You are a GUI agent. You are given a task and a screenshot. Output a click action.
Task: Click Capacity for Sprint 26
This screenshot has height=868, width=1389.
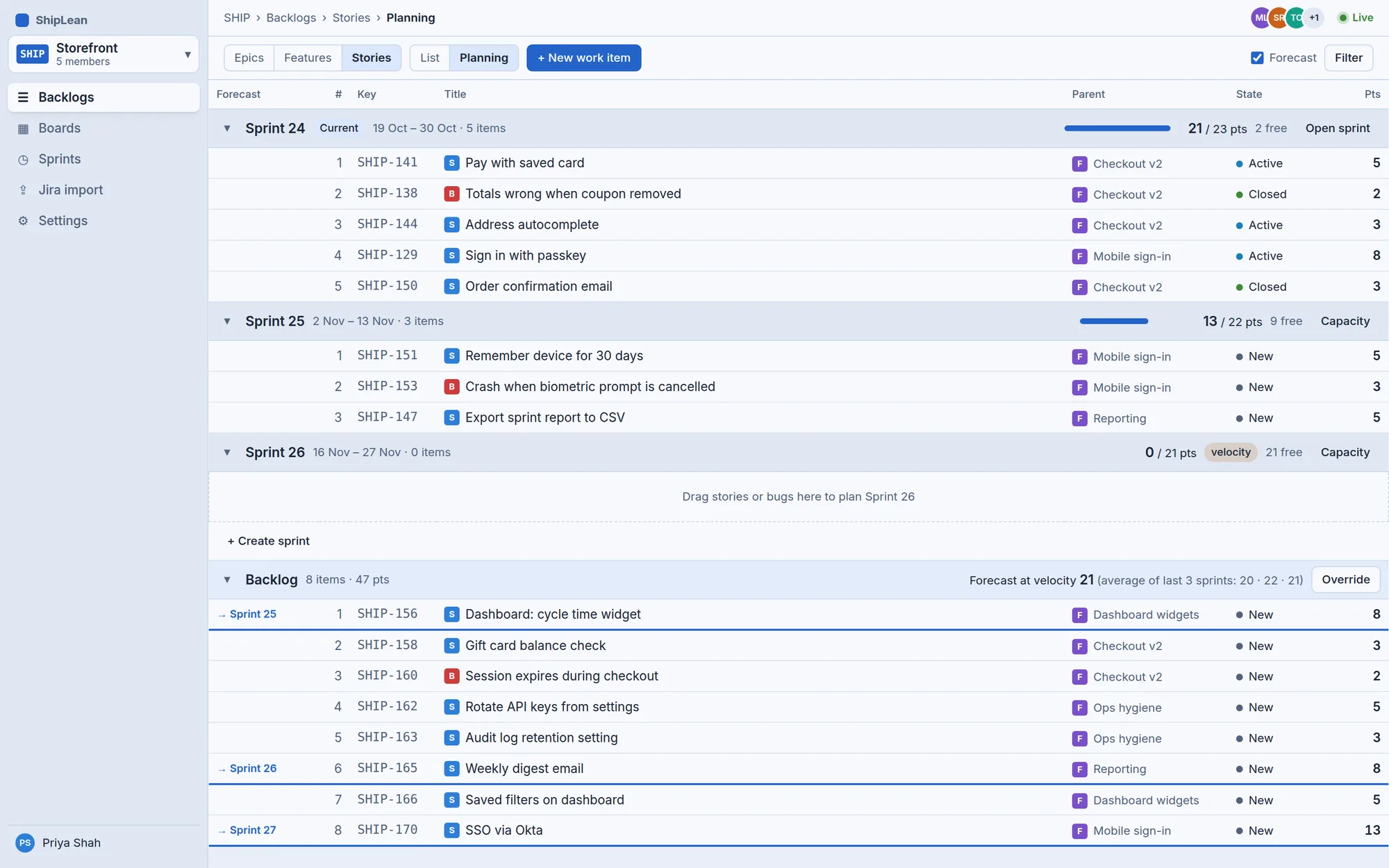point(1345,453)
